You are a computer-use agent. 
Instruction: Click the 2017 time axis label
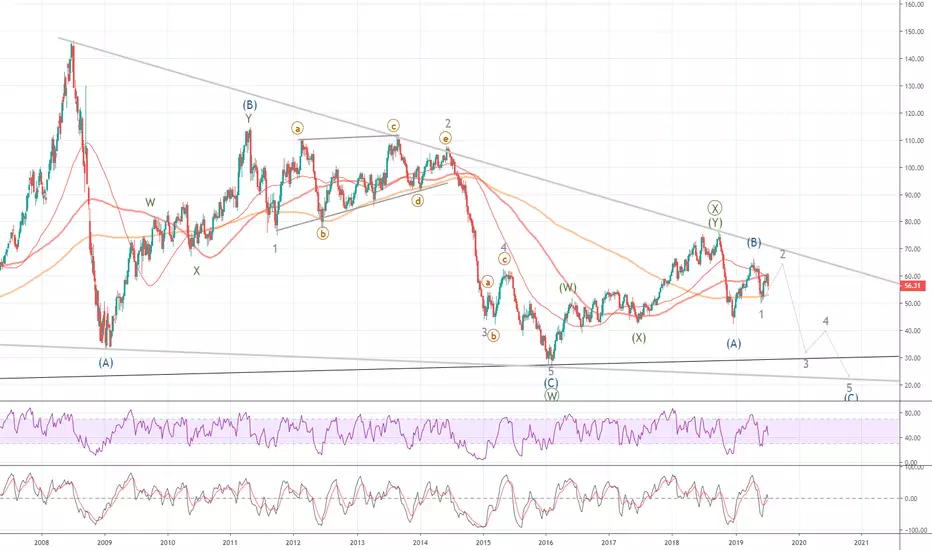tap(609, 542)
